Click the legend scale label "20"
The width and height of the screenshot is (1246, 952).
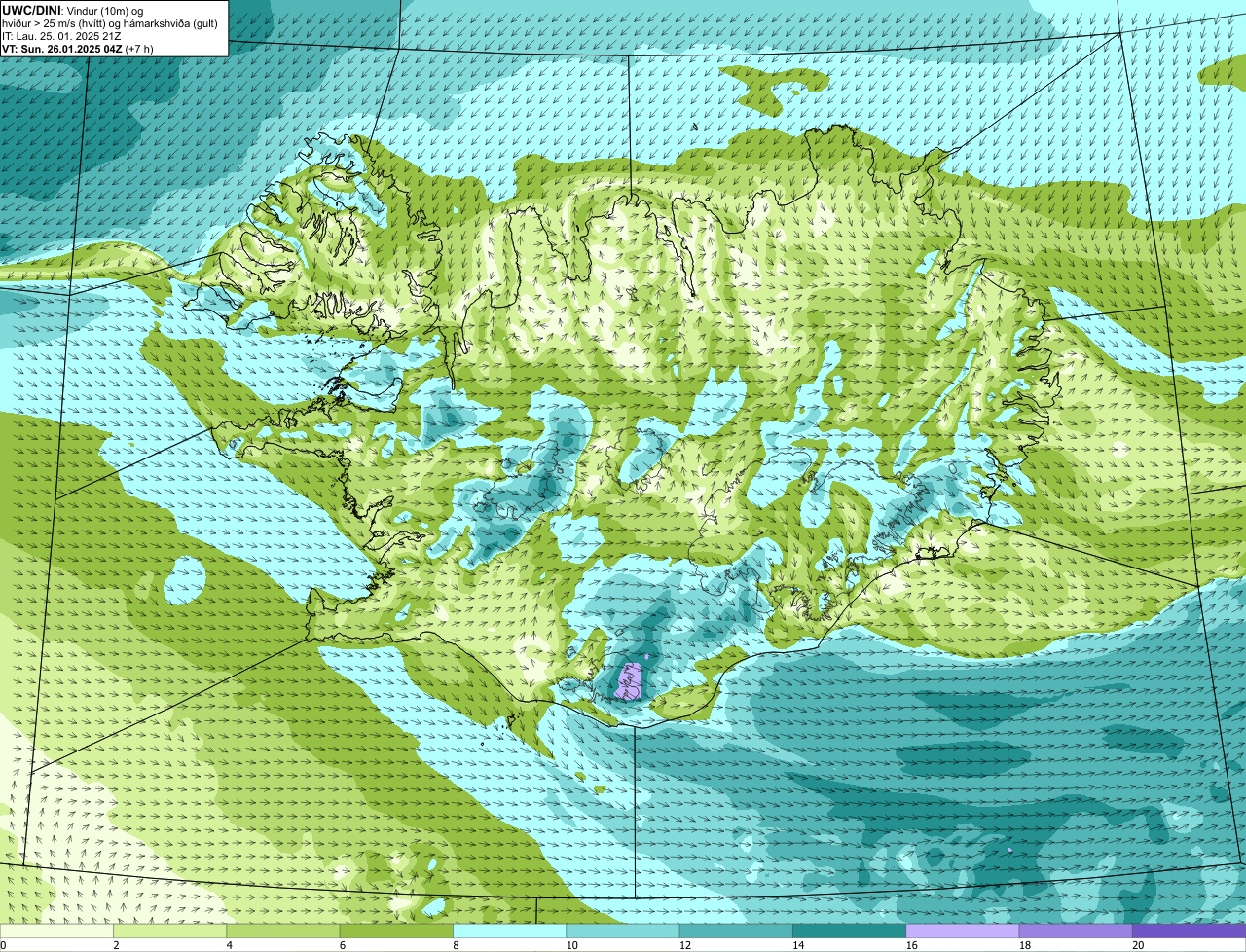[x=1138, y=945]
